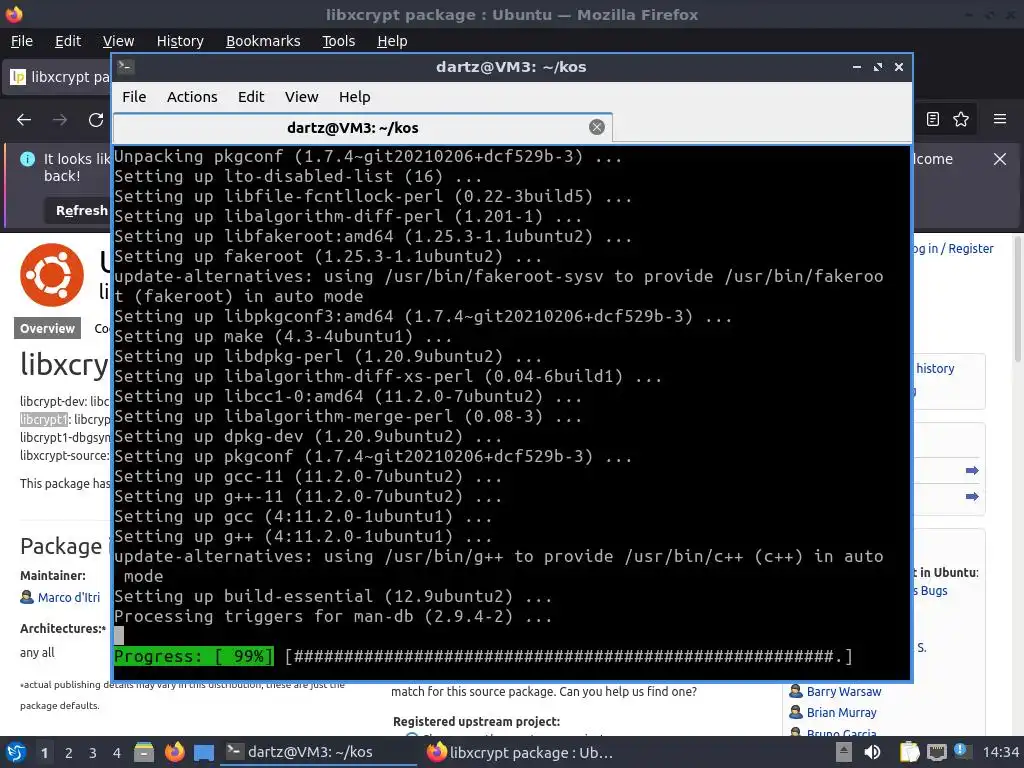Screen dimensions: 1024x768
Task: Open Firefox Help menu
Action: (x=392, y=41)
